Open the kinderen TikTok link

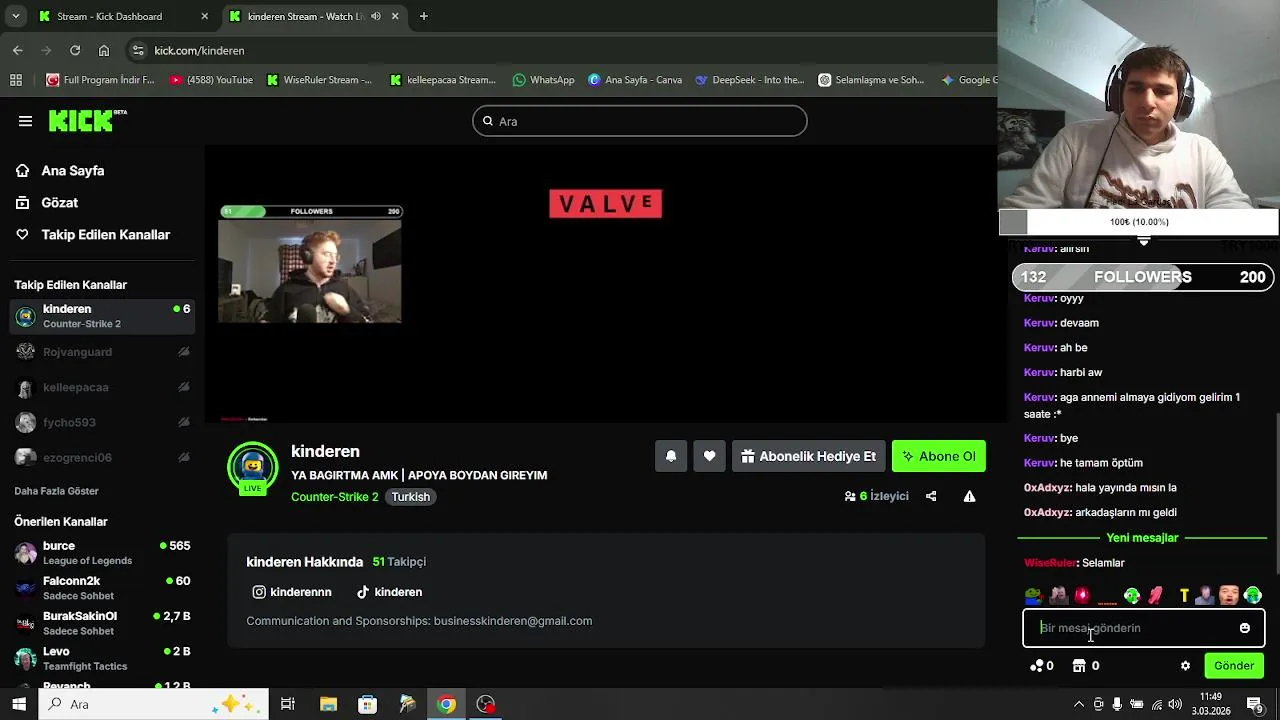point(389,592)
